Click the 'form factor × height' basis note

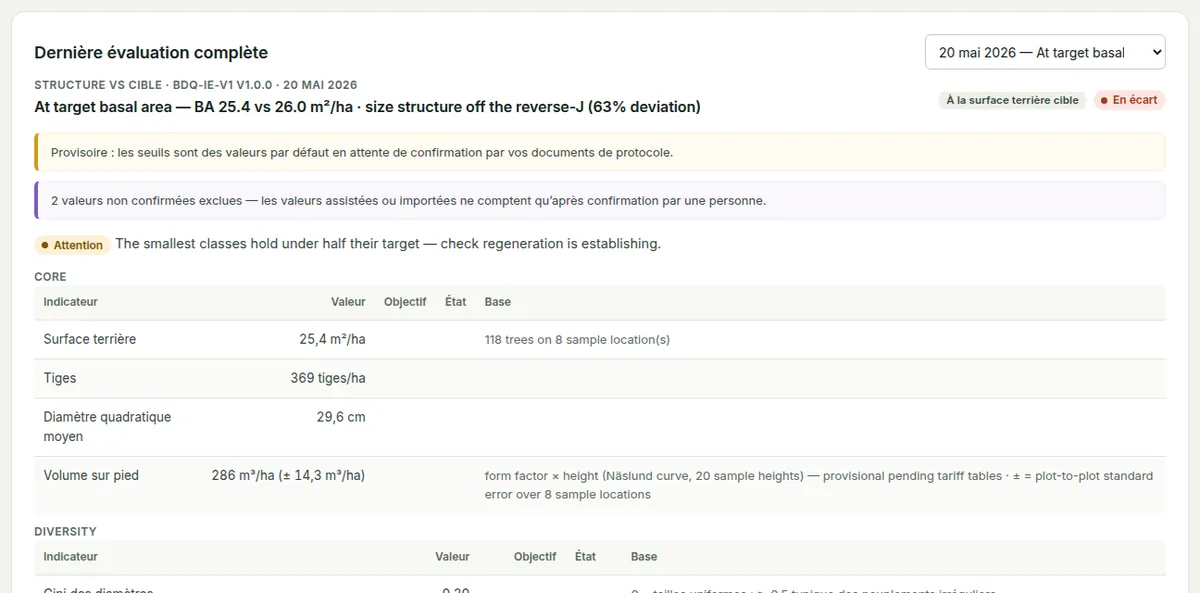click(818, 485)
